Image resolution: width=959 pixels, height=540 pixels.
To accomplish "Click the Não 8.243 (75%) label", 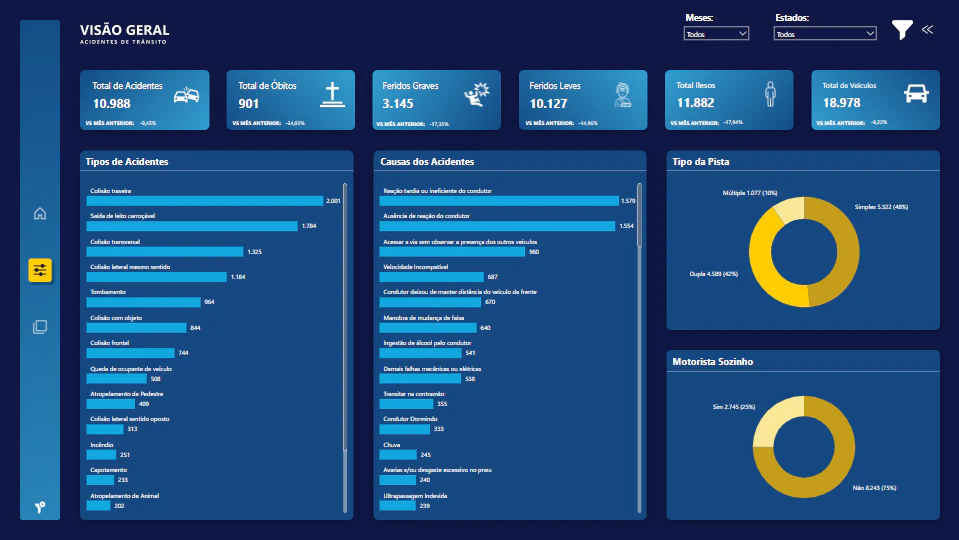I will [x=875, y=487].
